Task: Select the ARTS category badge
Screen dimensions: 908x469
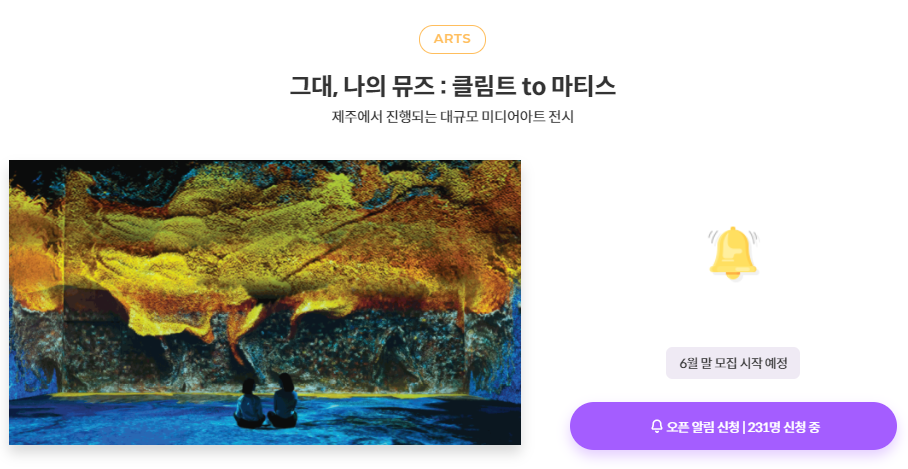Action: [x=452, y=39]
